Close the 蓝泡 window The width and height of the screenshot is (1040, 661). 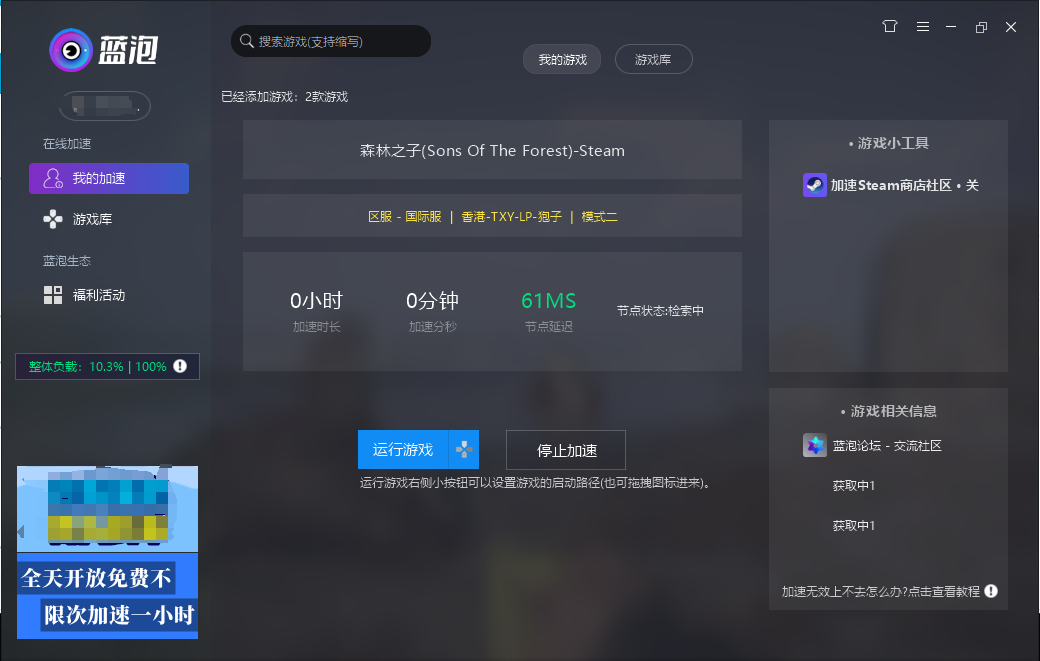pyautogui.click(x=1011, y=27)
